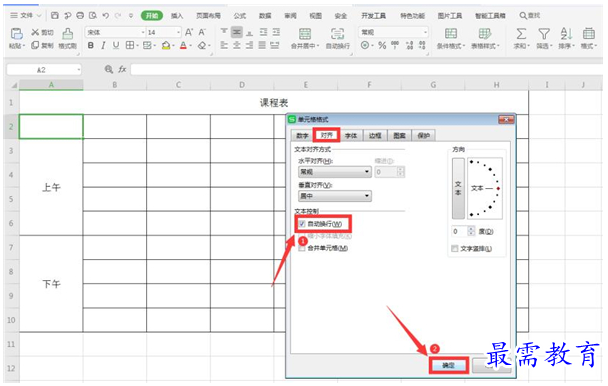Click the Paste clipboard icon
Image resolution: width=608 pixels, height=386 pixels.
pos(16,34)
